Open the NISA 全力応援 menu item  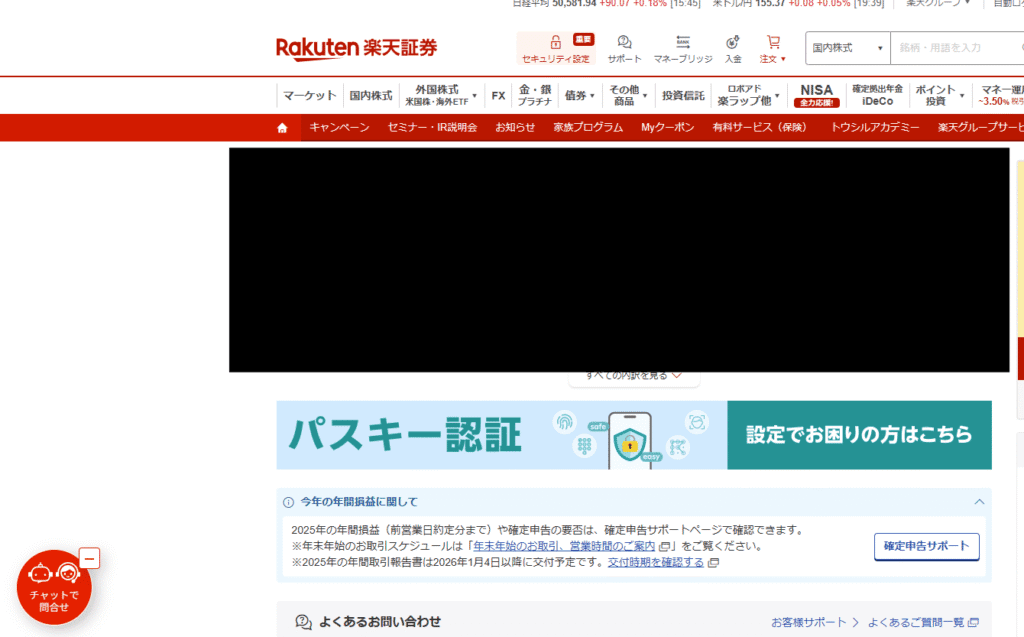(x=816, y=95)
